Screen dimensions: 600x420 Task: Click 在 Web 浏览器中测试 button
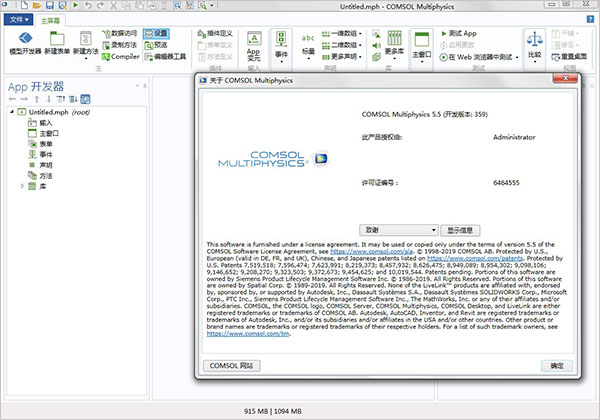477,57
